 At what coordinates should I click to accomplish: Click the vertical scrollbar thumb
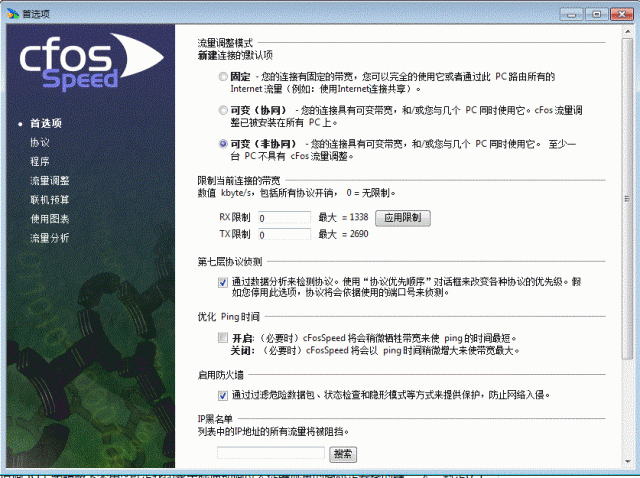coord(628,199)
